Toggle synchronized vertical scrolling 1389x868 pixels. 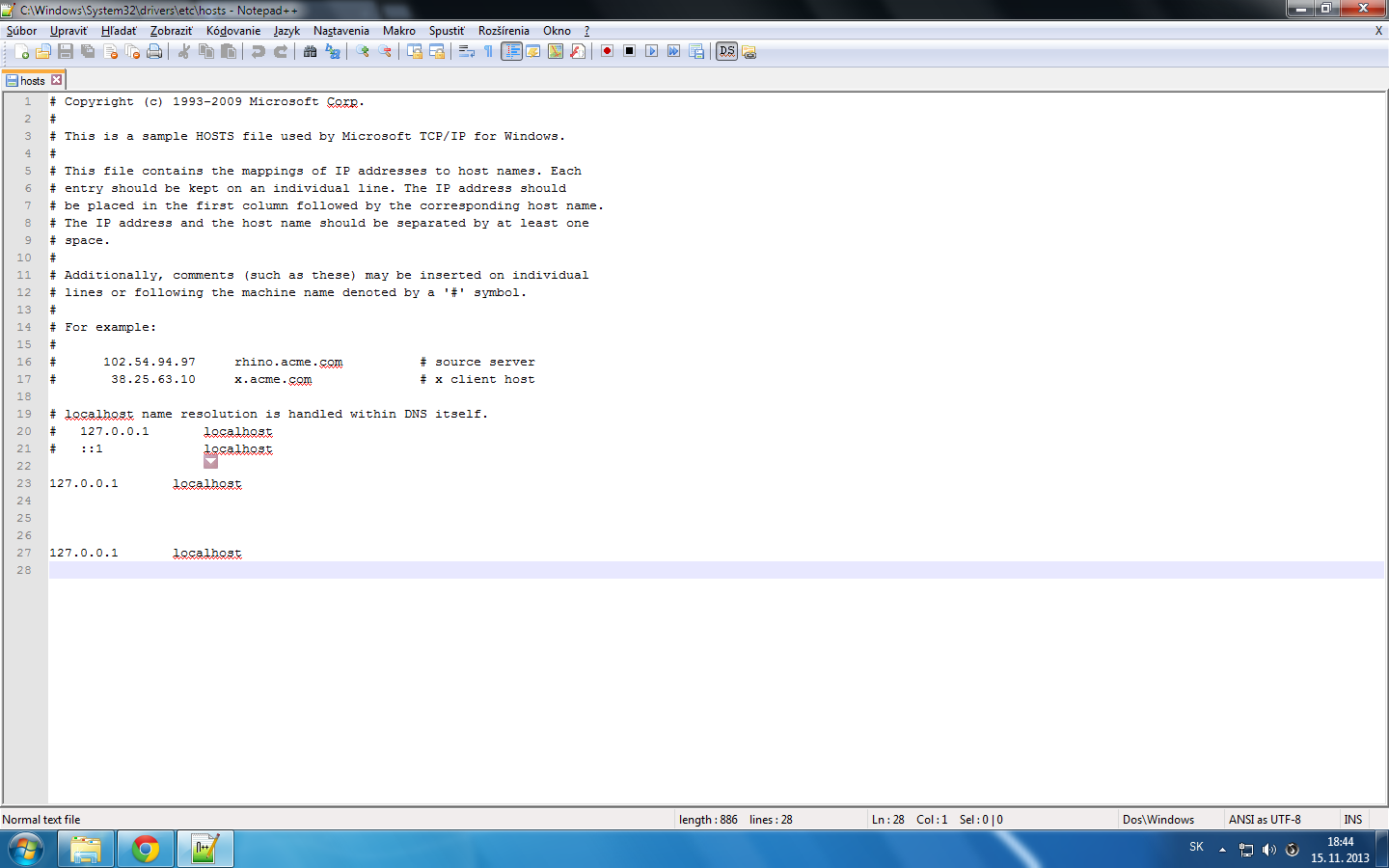(x=414, y=51)
